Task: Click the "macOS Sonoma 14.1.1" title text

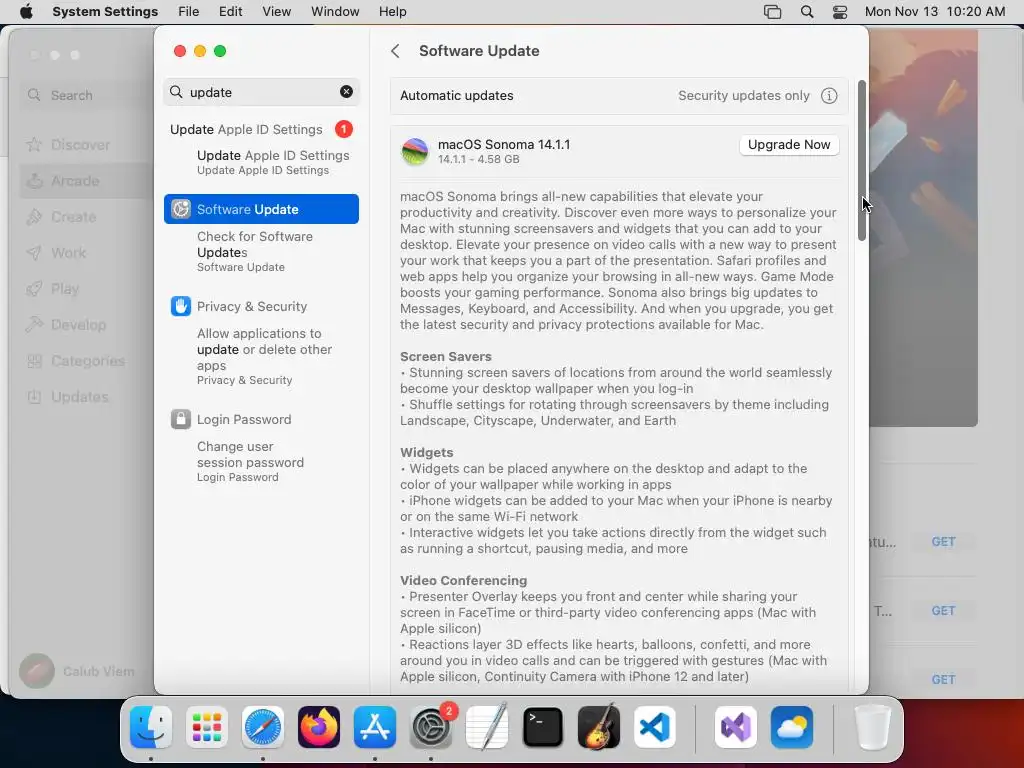Action: [x=504, y=144]
